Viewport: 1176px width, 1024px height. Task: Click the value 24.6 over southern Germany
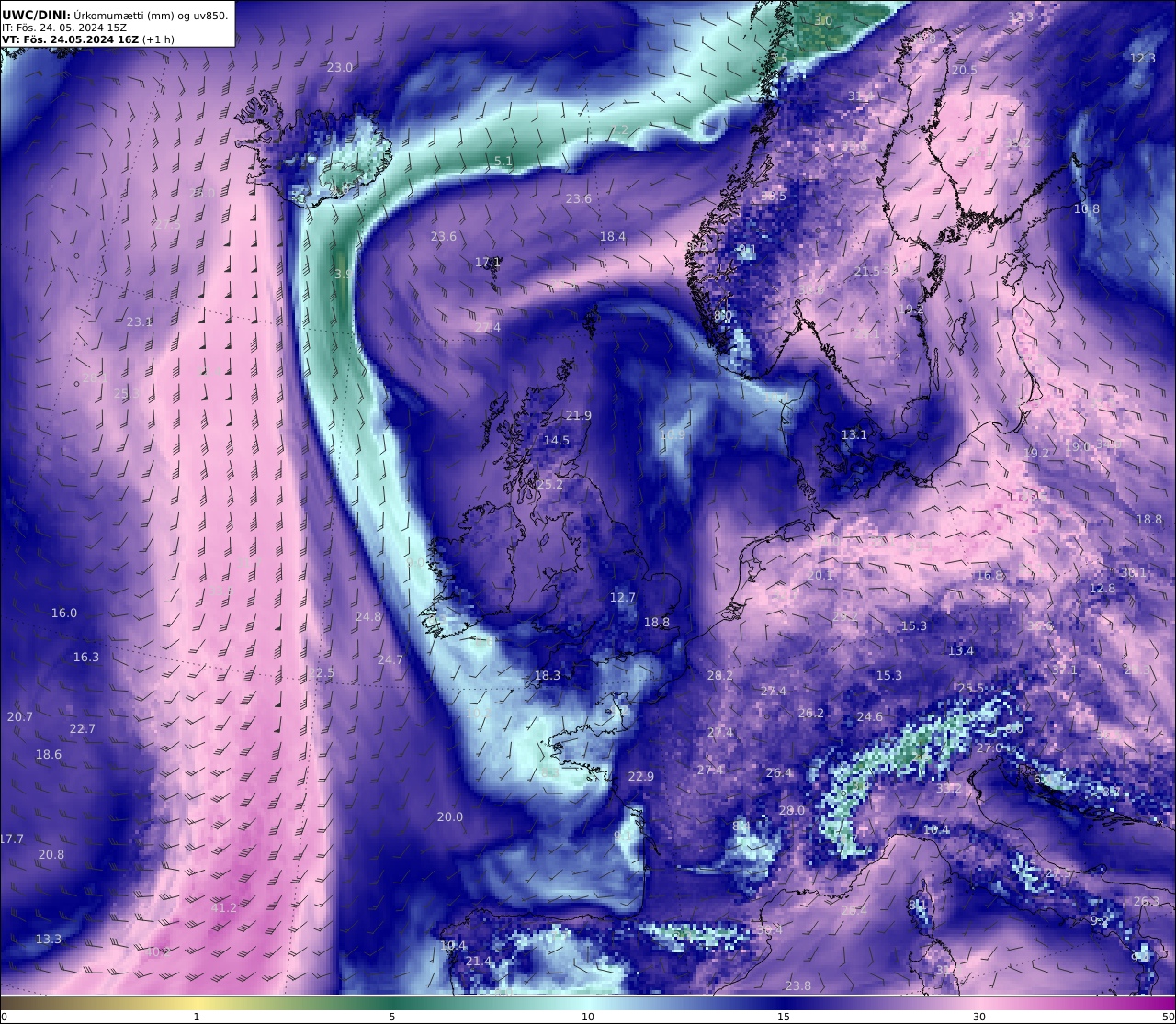pyautogui.click(x=869, y=717)
